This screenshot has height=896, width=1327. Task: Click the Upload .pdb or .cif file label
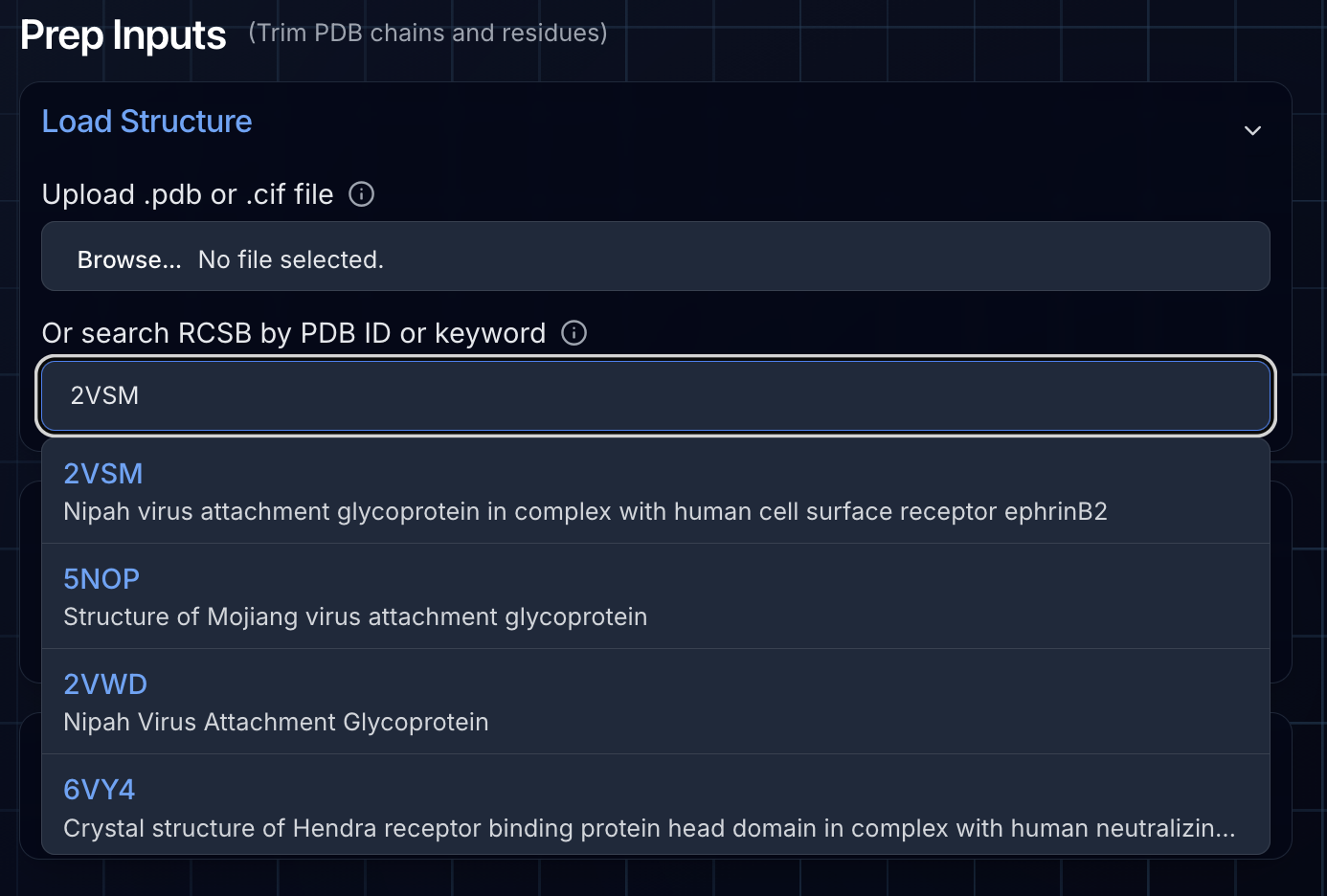coord(187,194)
